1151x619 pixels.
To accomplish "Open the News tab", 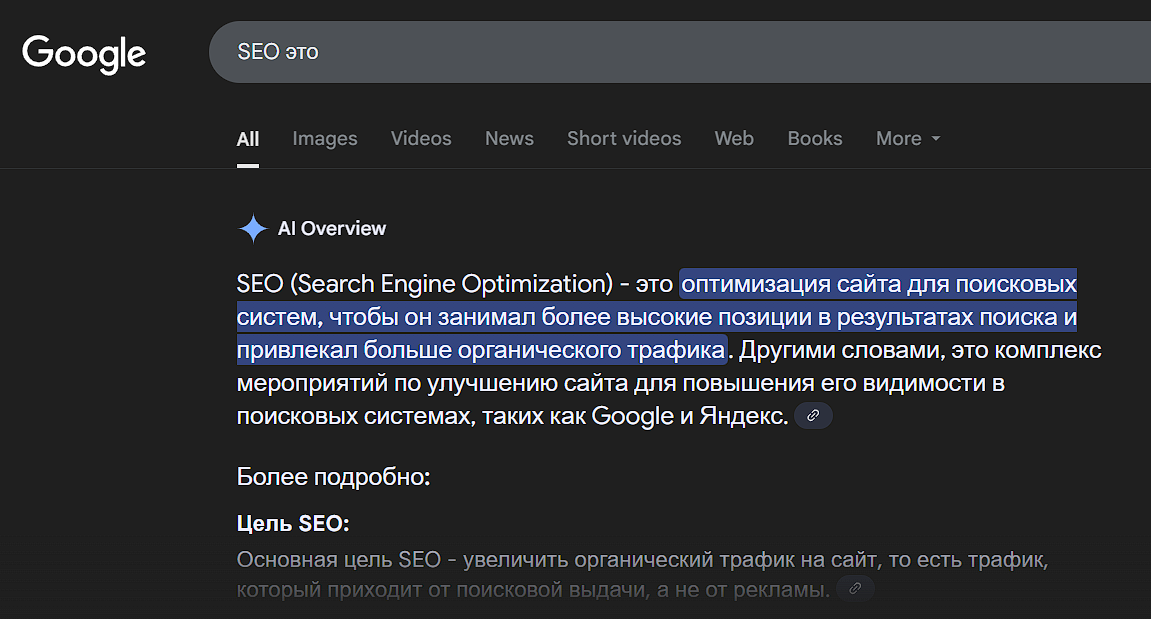I will [509, 138].
